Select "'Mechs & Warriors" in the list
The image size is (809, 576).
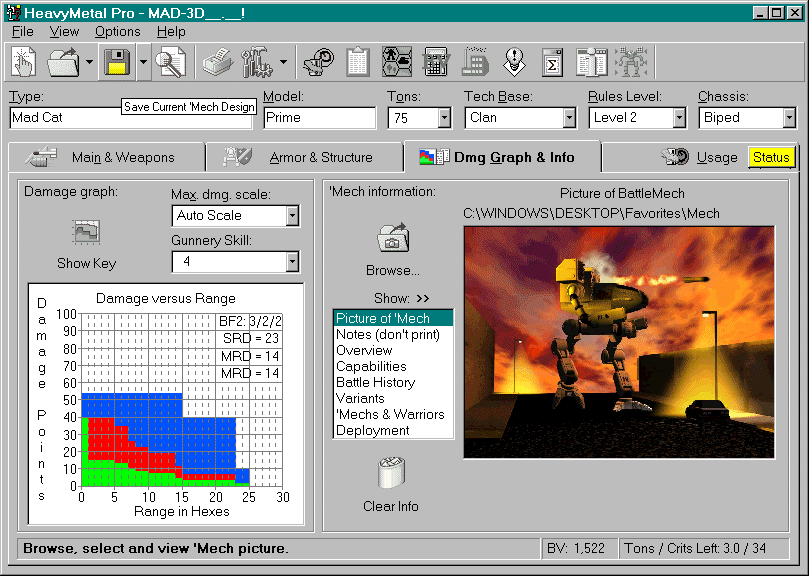click(393, 414)
